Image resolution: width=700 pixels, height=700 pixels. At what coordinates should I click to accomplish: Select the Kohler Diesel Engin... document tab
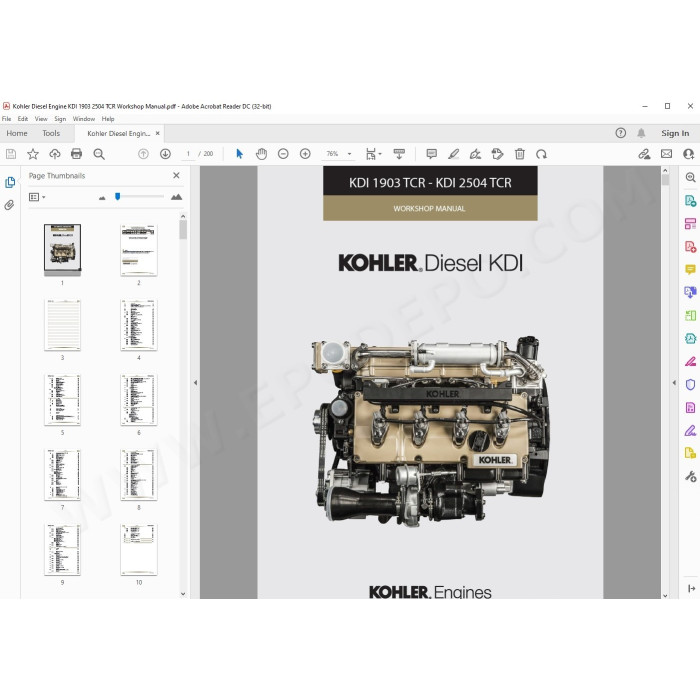pos(118,133)
